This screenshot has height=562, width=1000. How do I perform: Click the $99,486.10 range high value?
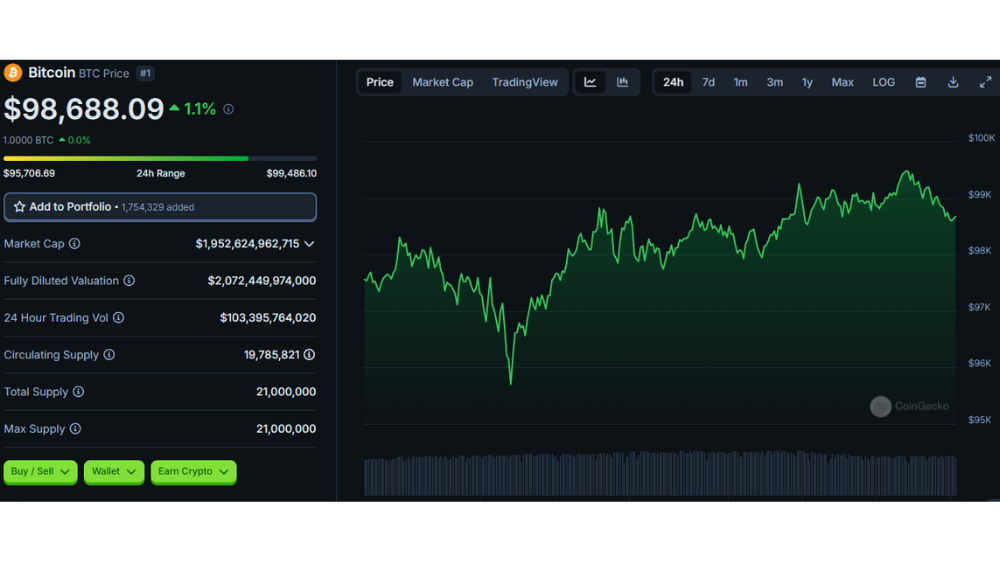291,174
